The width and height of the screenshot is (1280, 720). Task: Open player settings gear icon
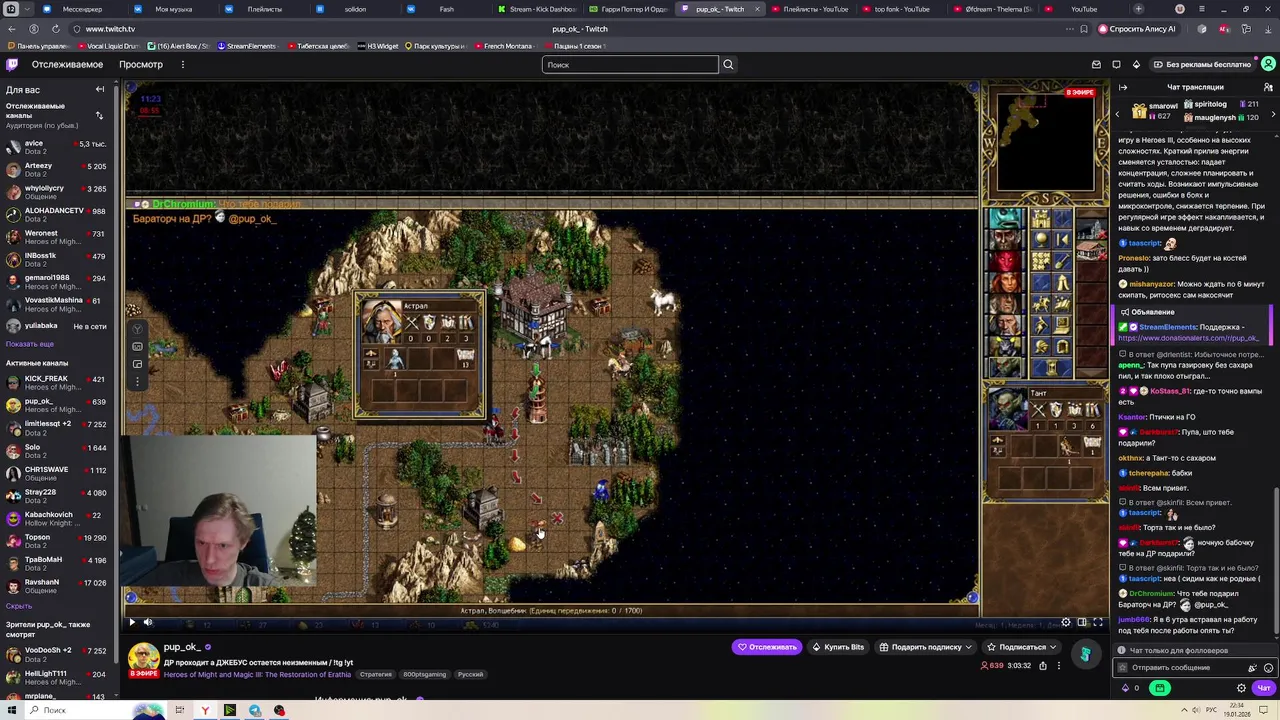point(1066,622)
